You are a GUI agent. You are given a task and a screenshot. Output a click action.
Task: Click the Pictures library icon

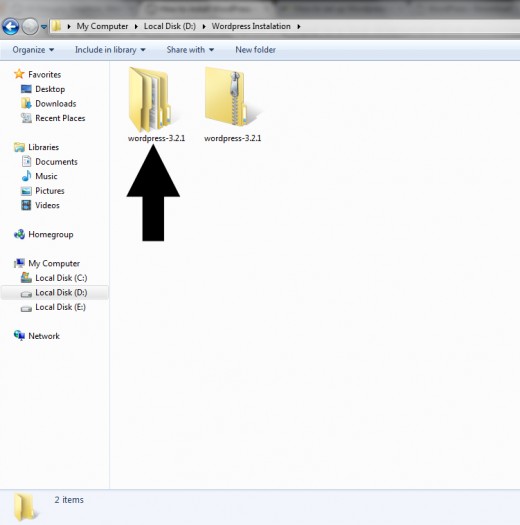tap(26, 191)
